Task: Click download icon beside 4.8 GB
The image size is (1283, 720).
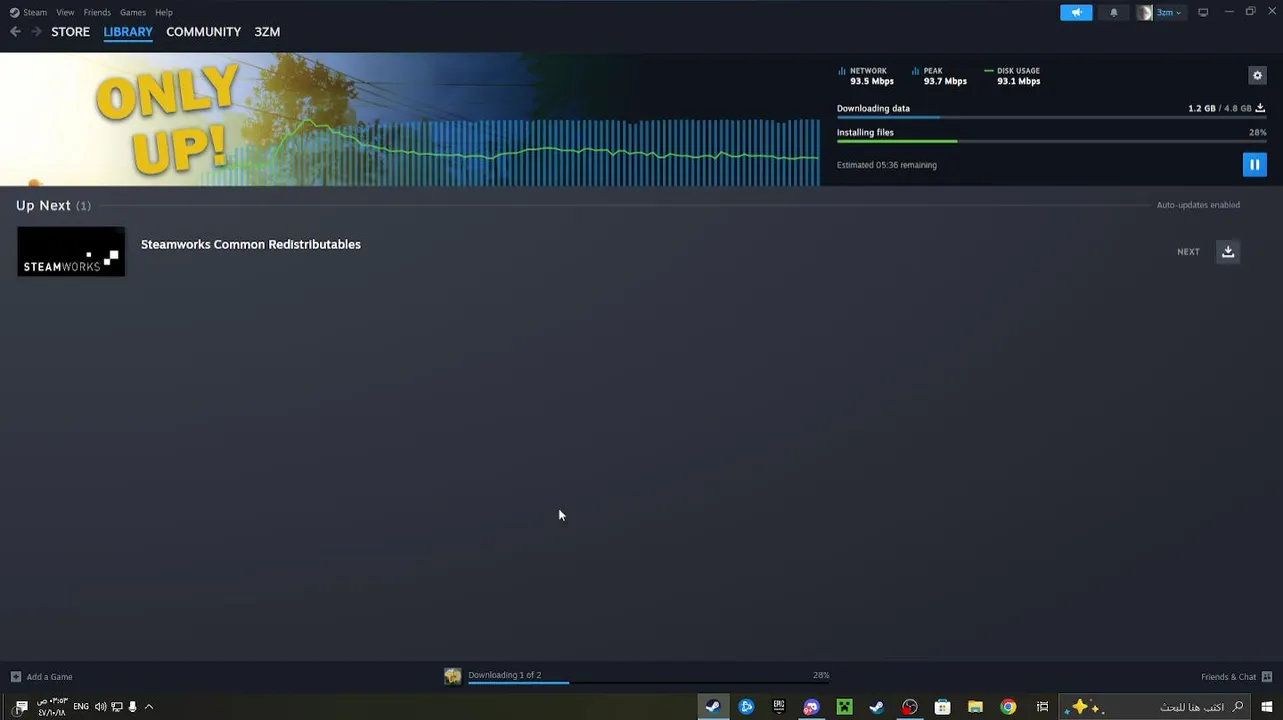Action: 1260,108
